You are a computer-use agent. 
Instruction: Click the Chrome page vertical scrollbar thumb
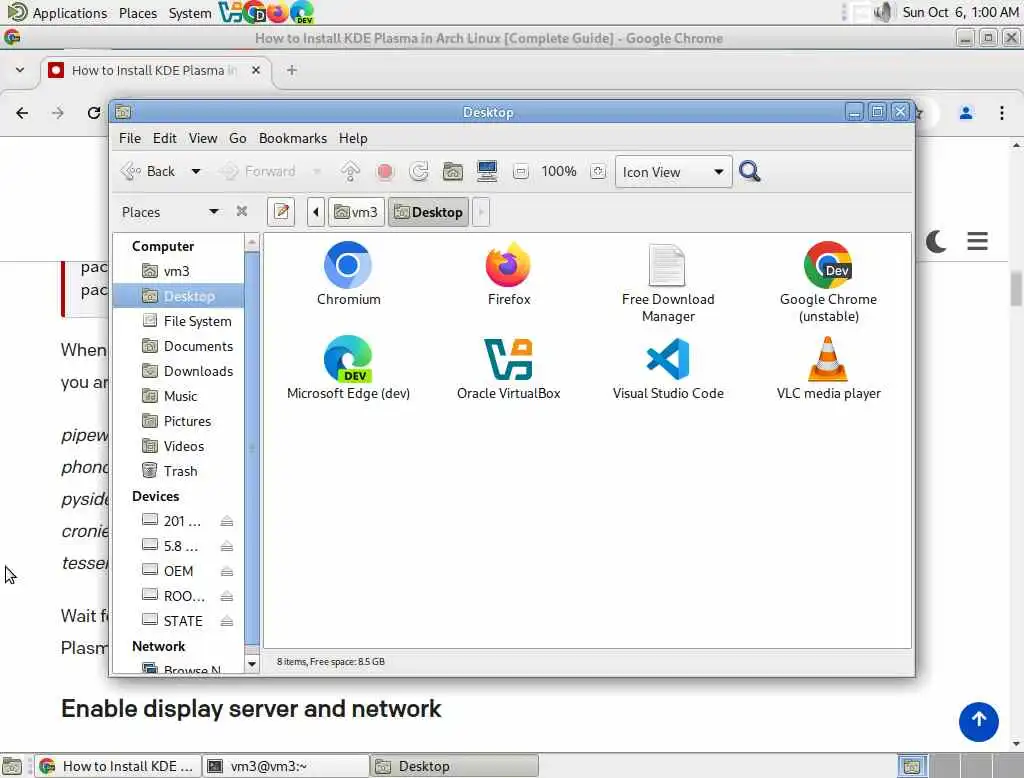click(x=1016, y=288)
